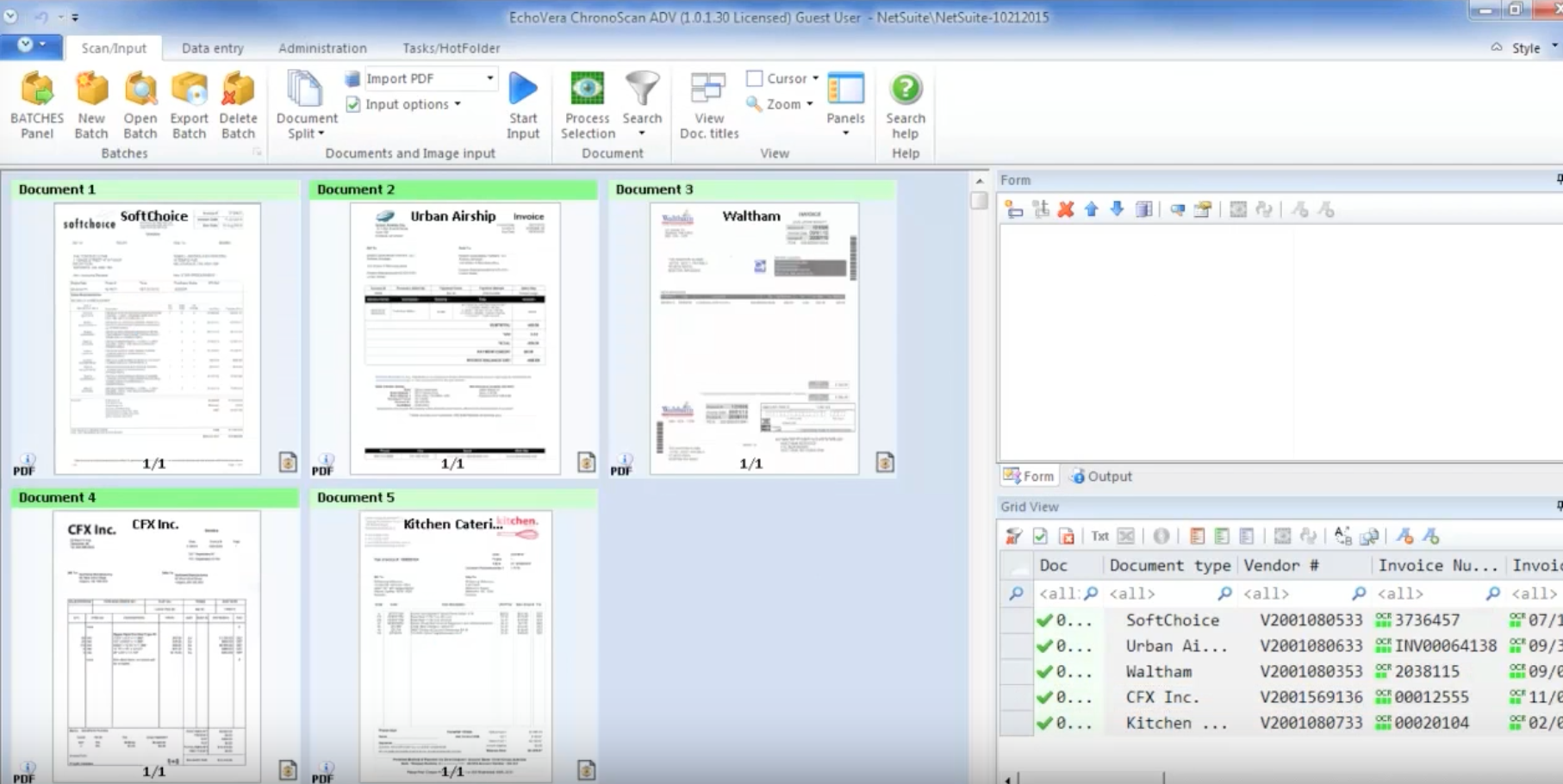
Task: Click the View Doc. titles icon
Action: 708,89
